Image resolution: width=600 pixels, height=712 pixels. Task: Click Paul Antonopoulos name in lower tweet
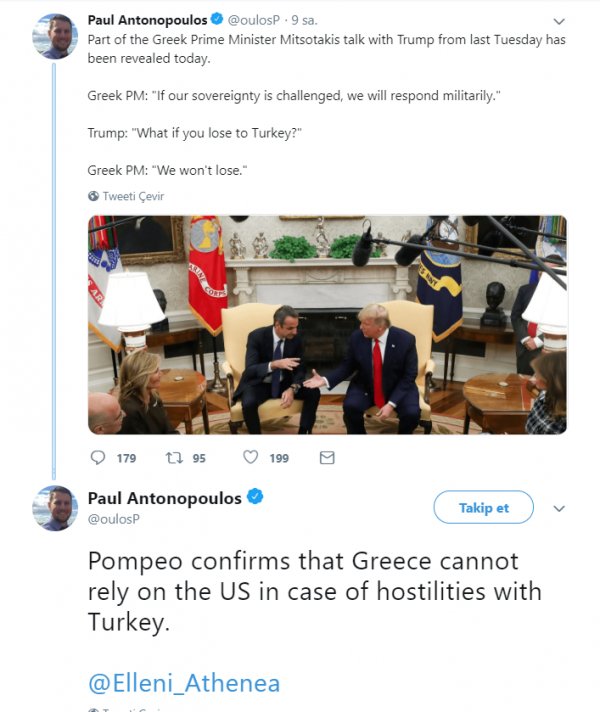pos(164,498)
